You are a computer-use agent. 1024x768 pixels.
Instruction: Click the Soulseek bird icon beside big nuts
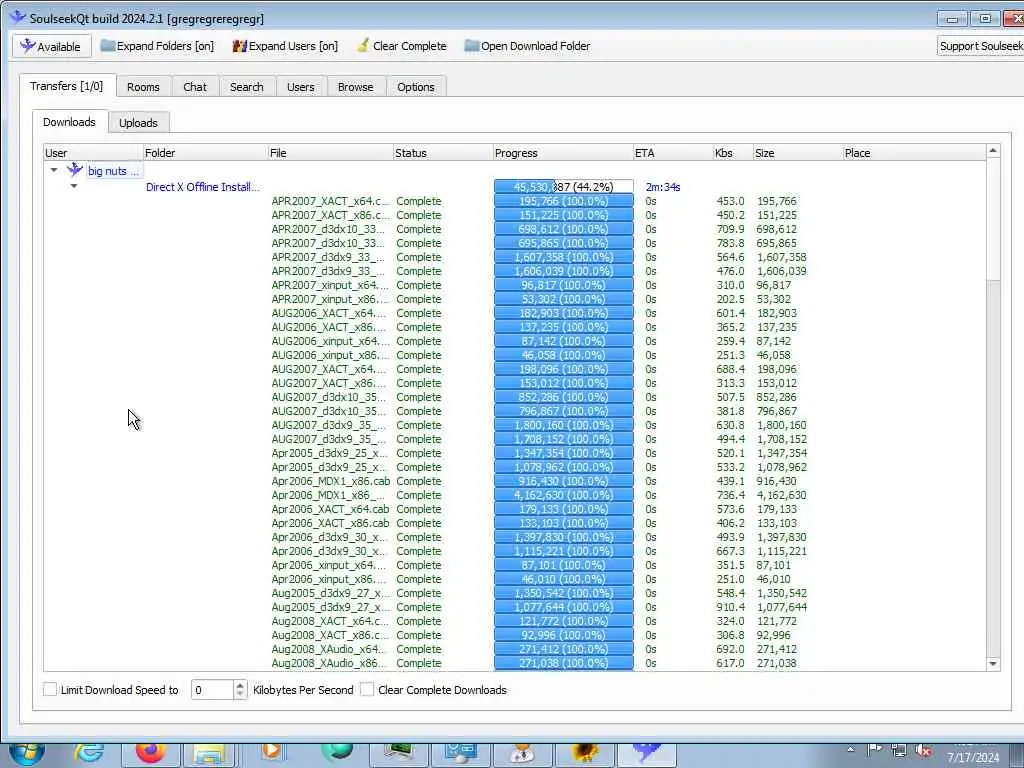(x=75, y=170)
